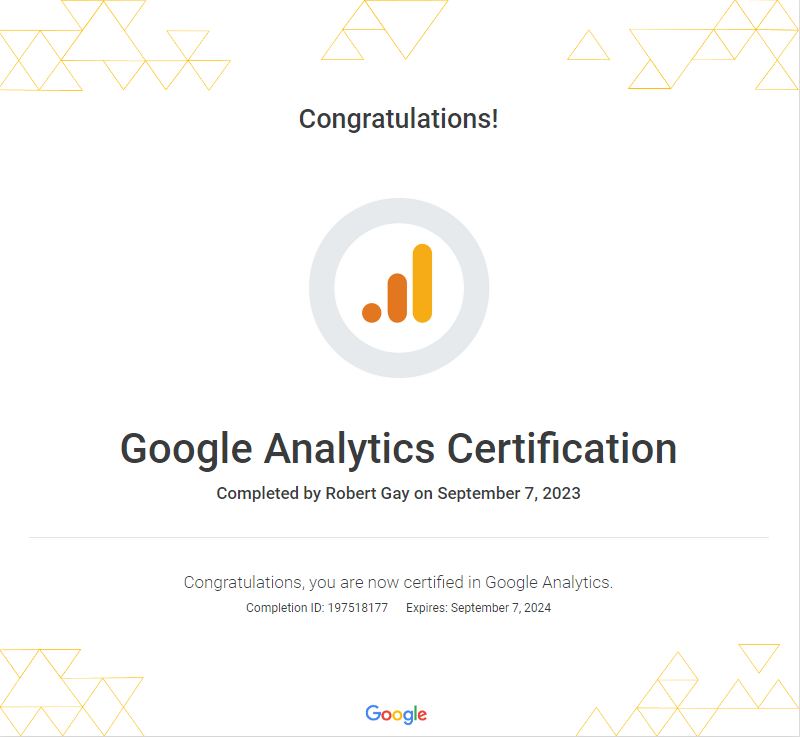Click the bottom-left triangle pattern
This screenshot has height=737, width=800.
pyautogui.click(x=71, y=692)
